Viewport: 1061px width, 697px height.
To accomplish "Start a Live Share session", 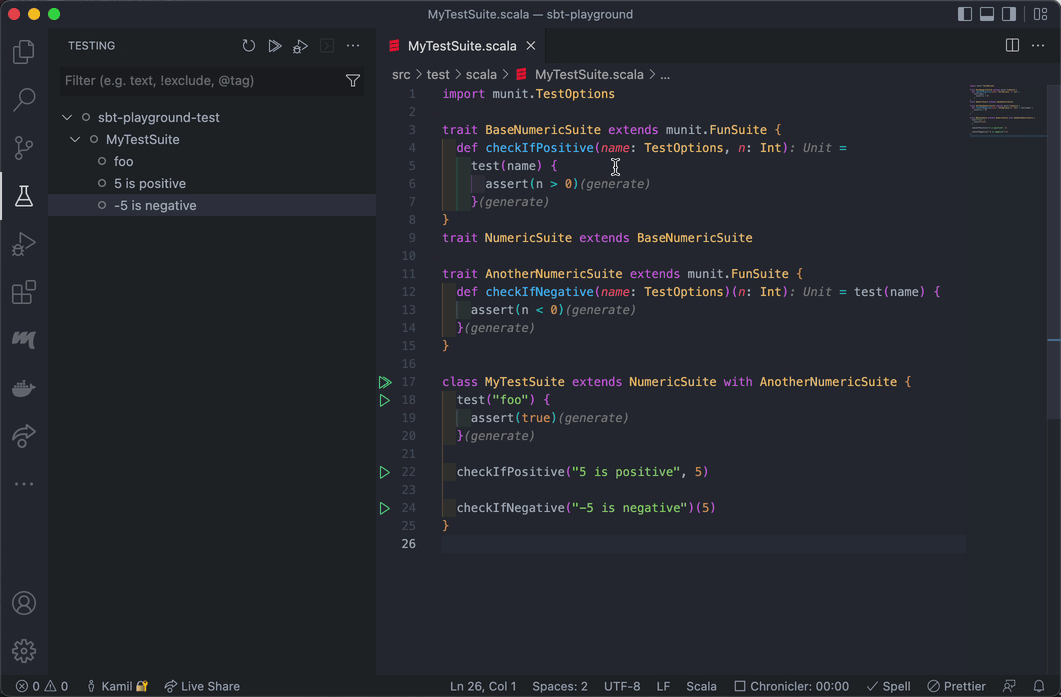I will point(202,686).
